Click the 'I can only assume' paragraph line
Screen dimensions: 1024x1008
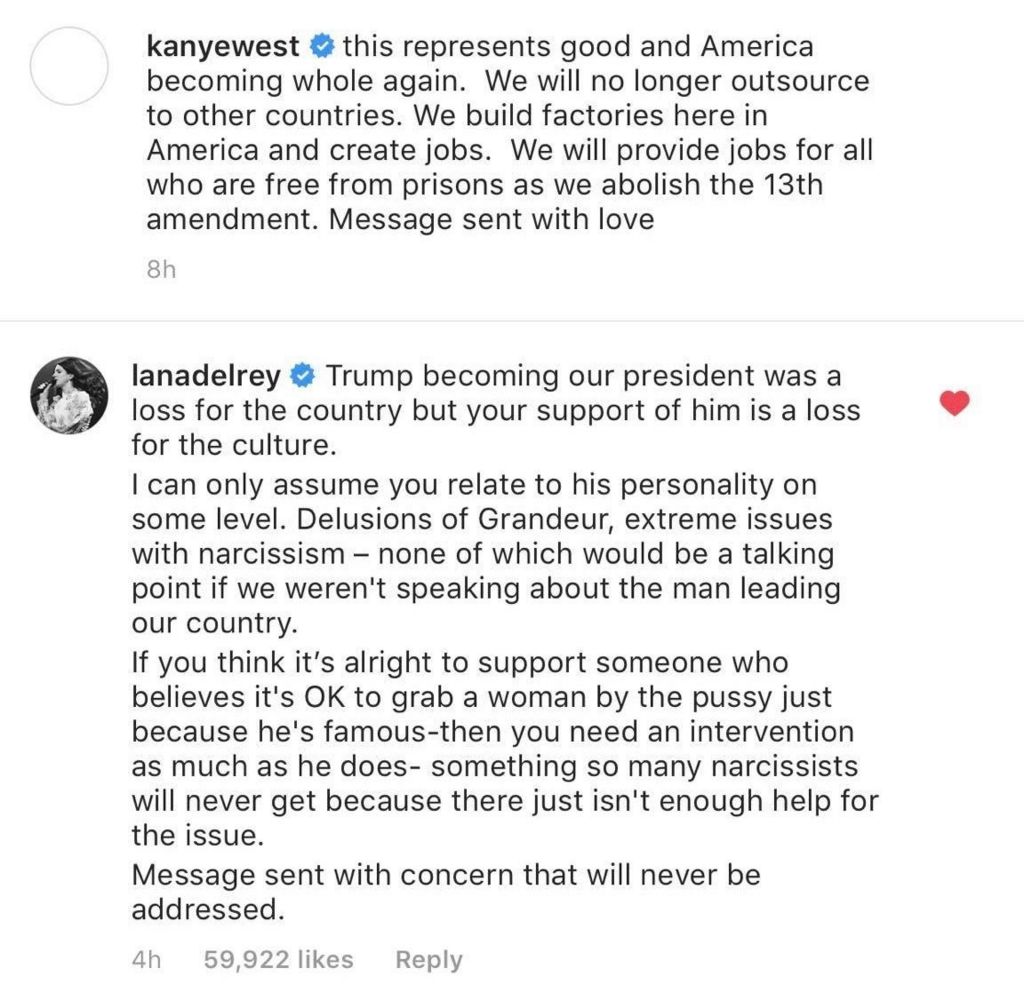[474, 485]
